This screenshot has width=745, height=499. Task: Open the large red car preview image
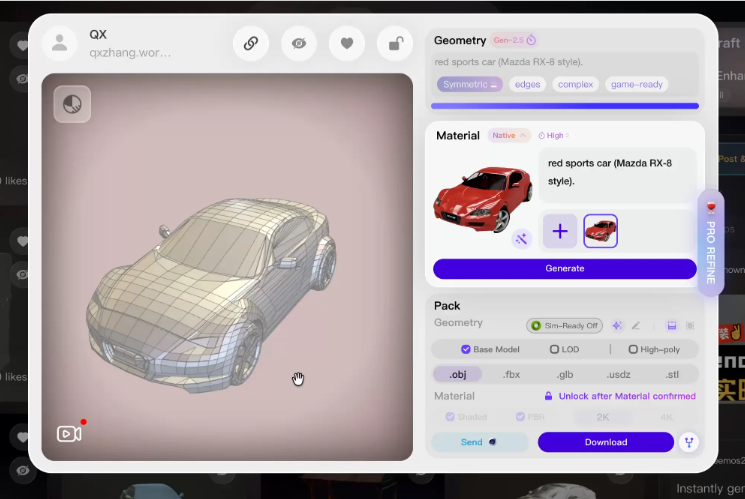pyautogui.click(x=483, y=198)
